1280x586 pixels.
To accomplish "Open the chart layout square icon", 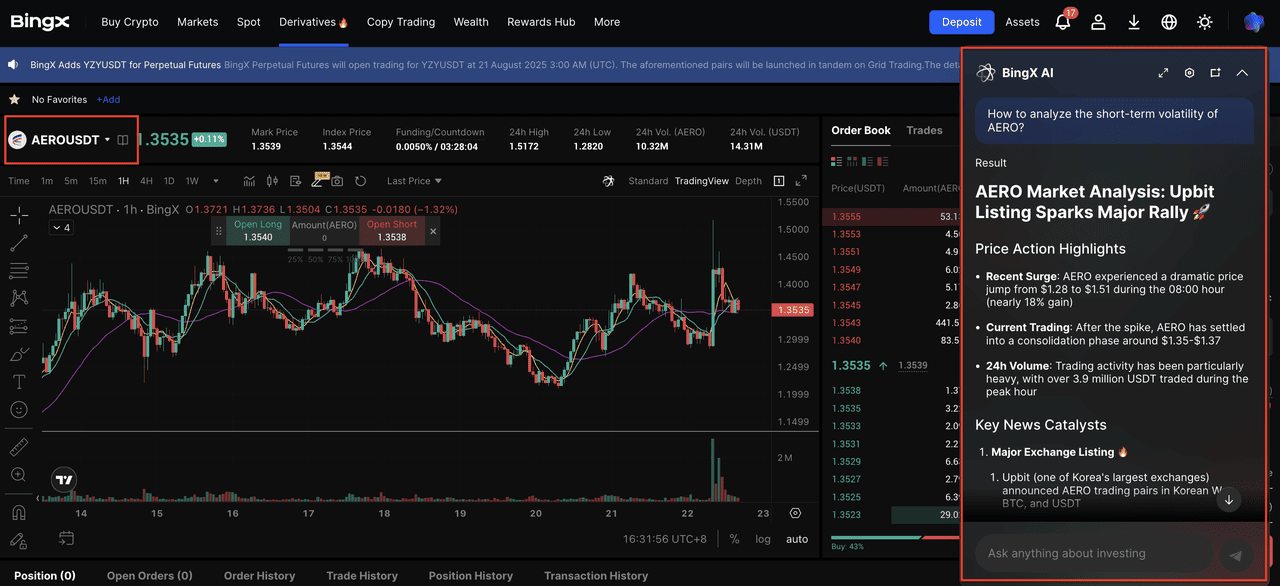I will tap(779, 181).
